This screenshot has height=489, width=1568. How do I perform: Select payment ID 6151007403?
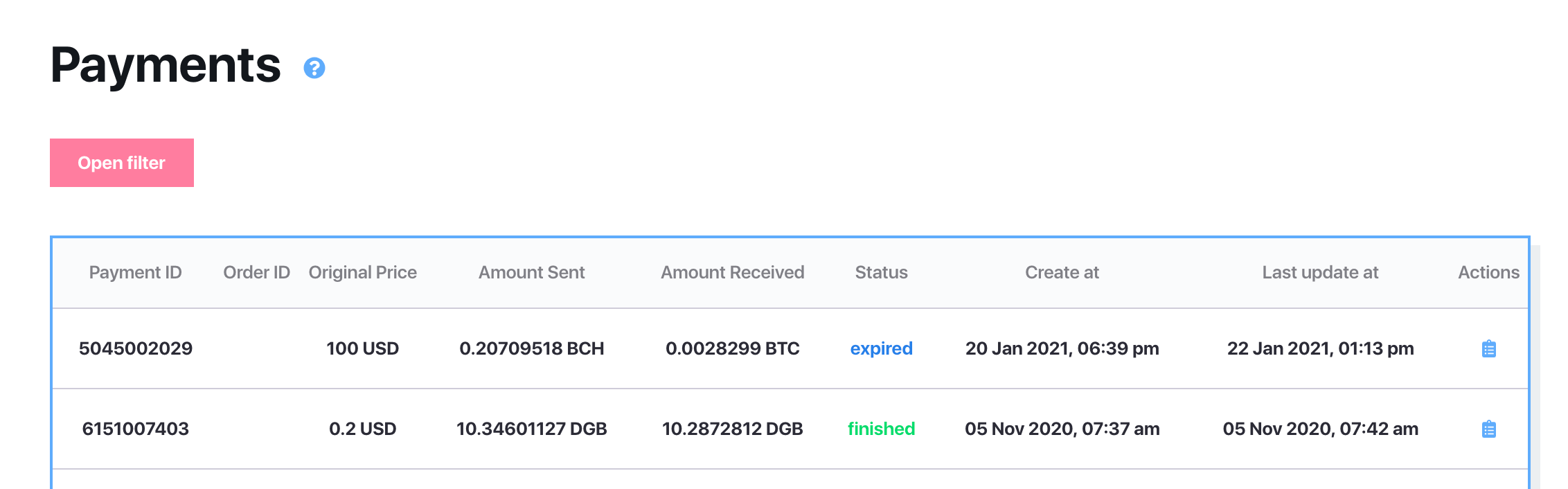(135, 429)
